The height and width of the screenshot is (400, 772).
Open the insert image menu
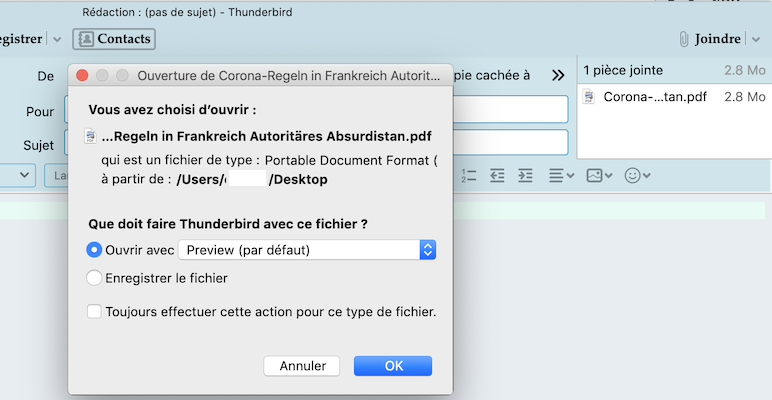coord(599,175)
